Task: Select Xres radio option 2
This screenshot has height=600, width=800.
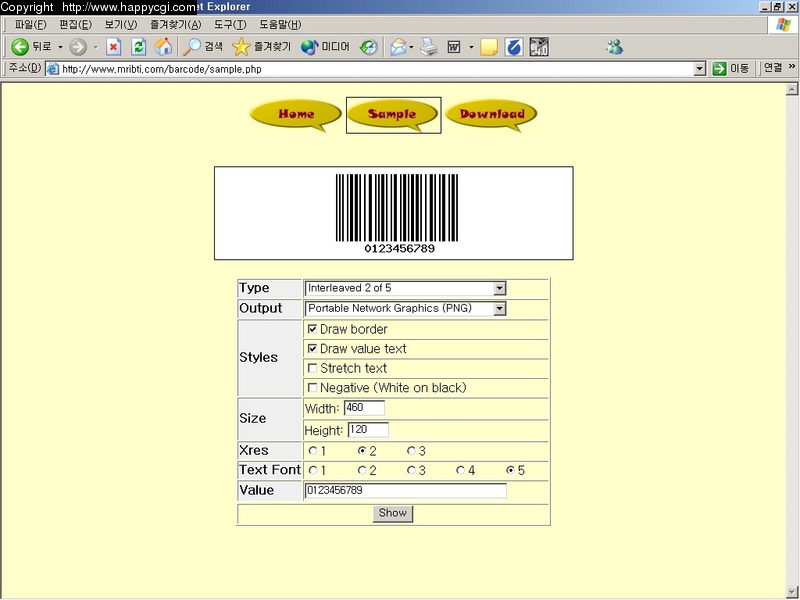Action: point(362,451)
